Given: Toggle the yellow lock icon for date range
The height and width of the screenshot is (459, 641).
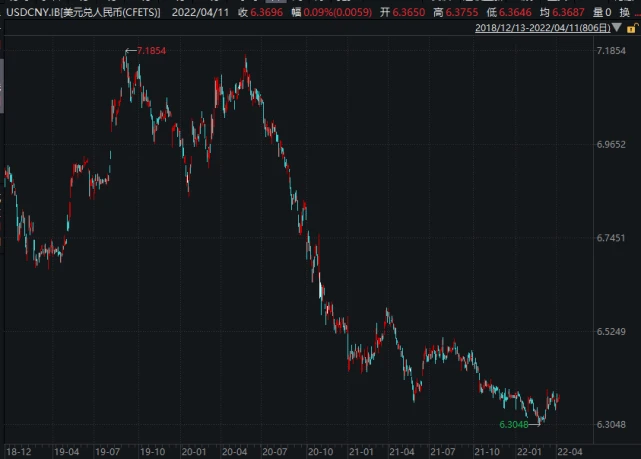Looking at the screenshot, I should click(x=632, y=28).
